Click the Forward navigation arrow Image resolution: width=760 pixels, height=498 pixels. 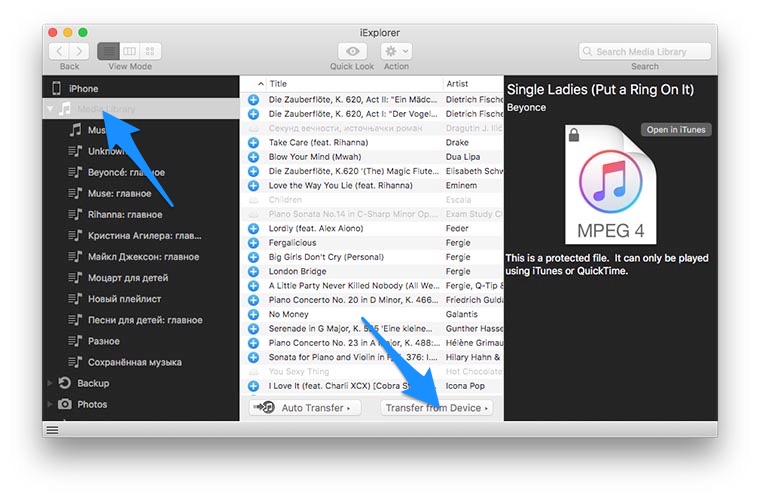79,51
